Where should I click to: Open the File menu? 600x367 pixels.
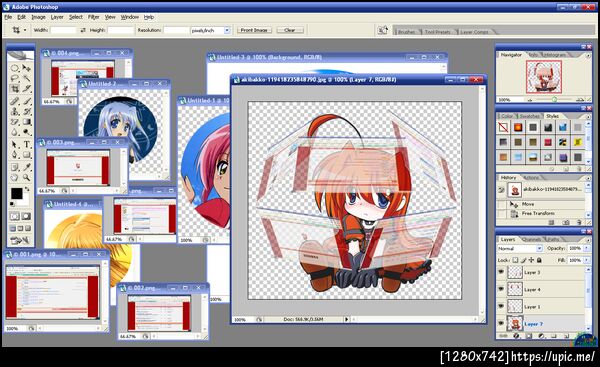click(x=8, y=17)
